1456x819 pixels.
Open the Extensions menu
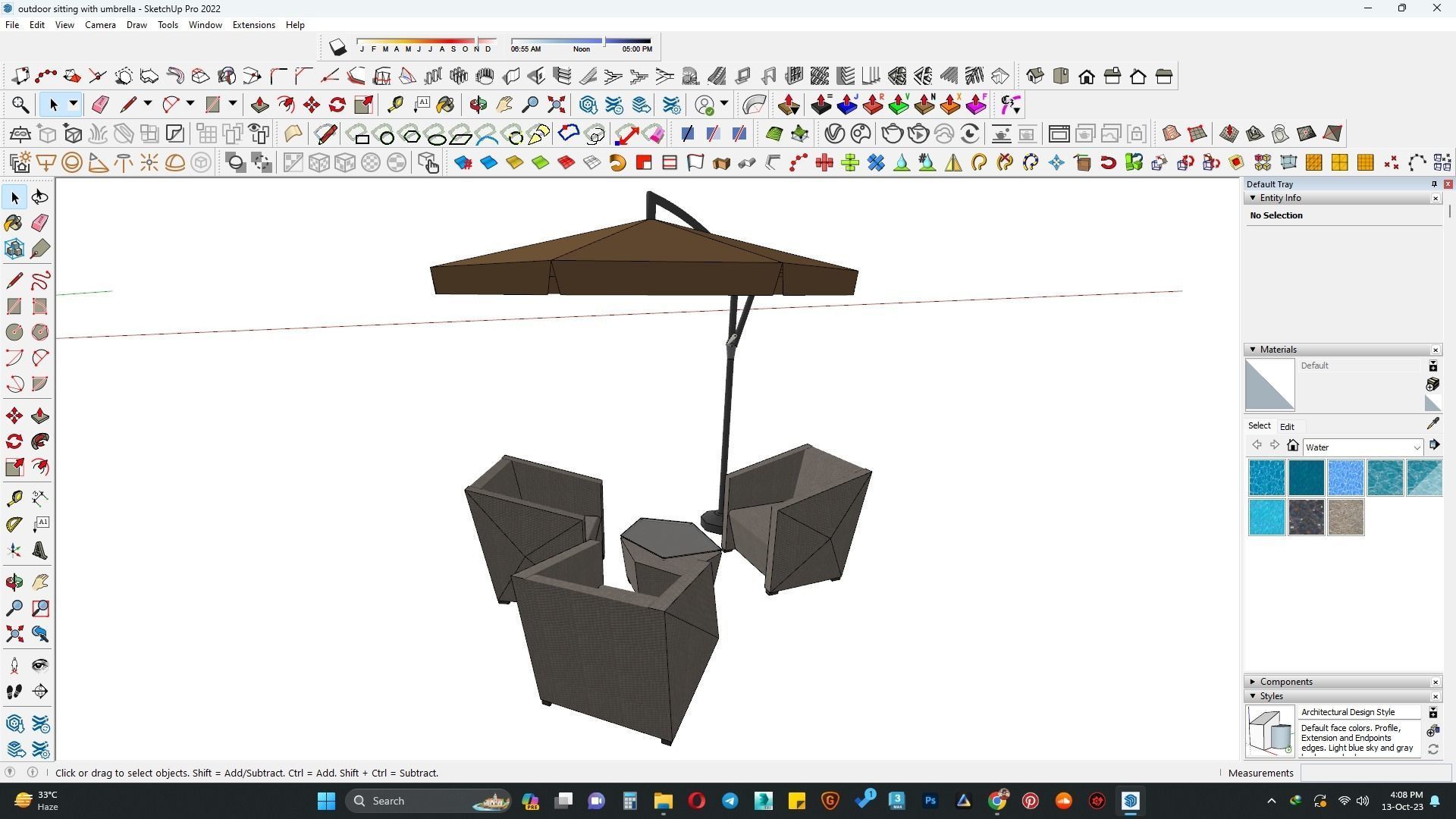click(x=253, y=25)
